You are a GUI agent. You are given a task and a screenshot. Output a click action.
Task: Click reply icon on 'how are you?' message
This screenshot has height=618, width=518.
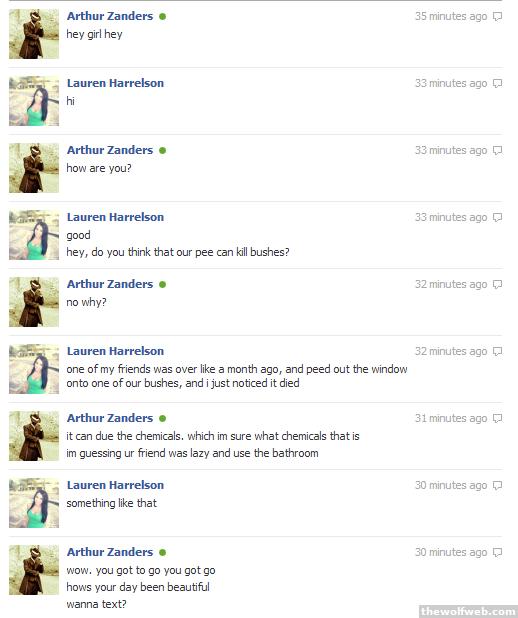coord(498,151)
